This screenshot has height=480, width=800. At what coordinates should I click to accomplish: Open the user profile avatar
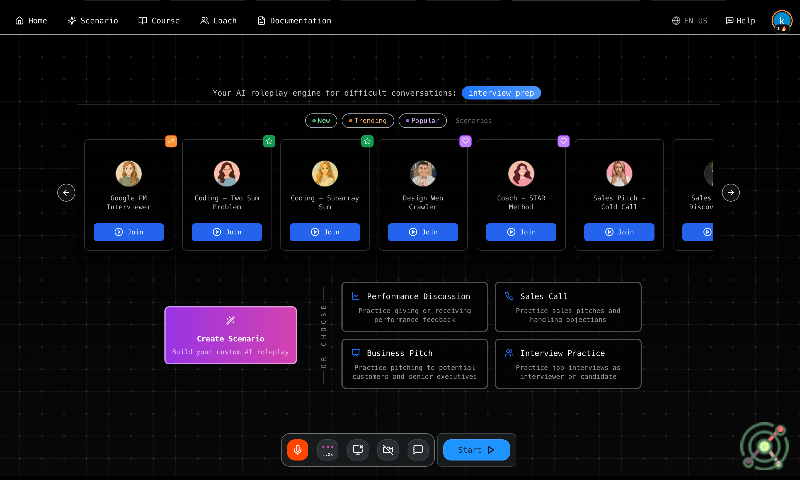coord(781,20)
